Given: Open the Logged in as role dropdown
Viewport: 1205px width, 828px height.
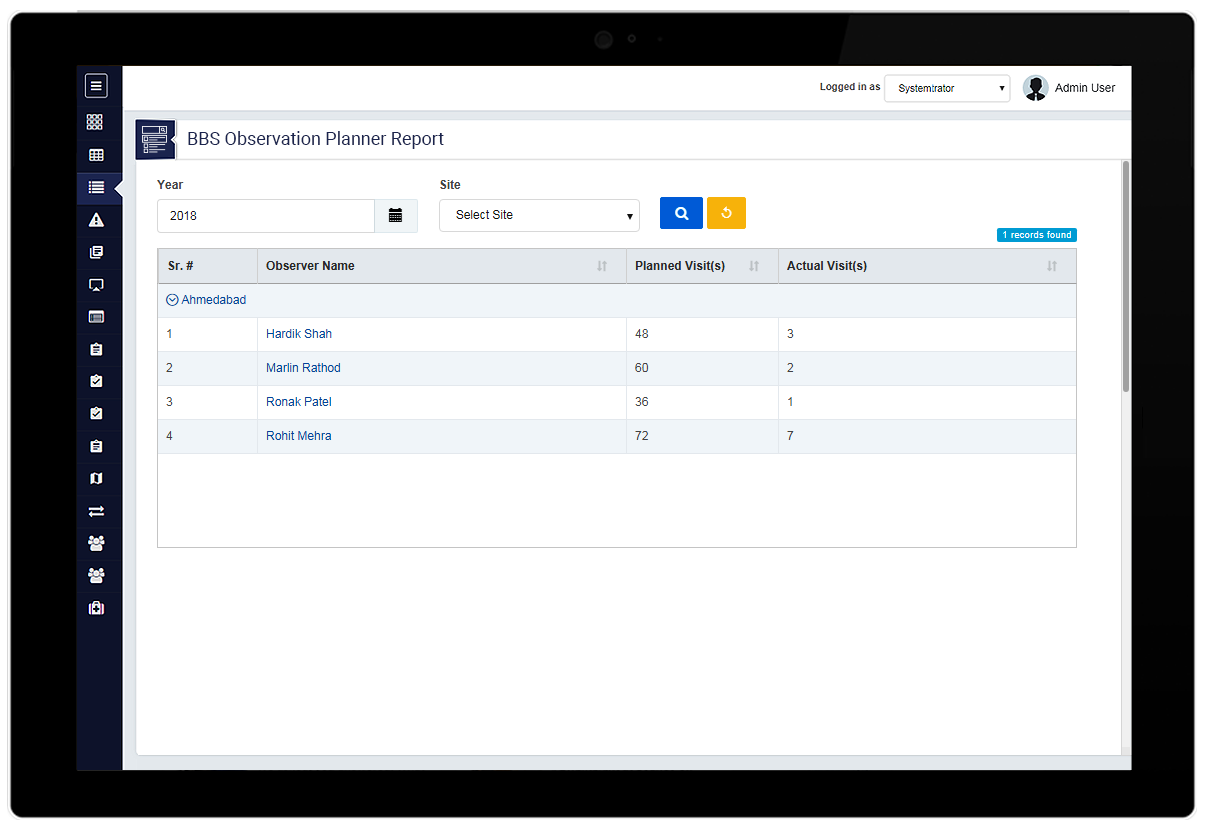Looking at the screenshot, I should click(x=946, y=88).
